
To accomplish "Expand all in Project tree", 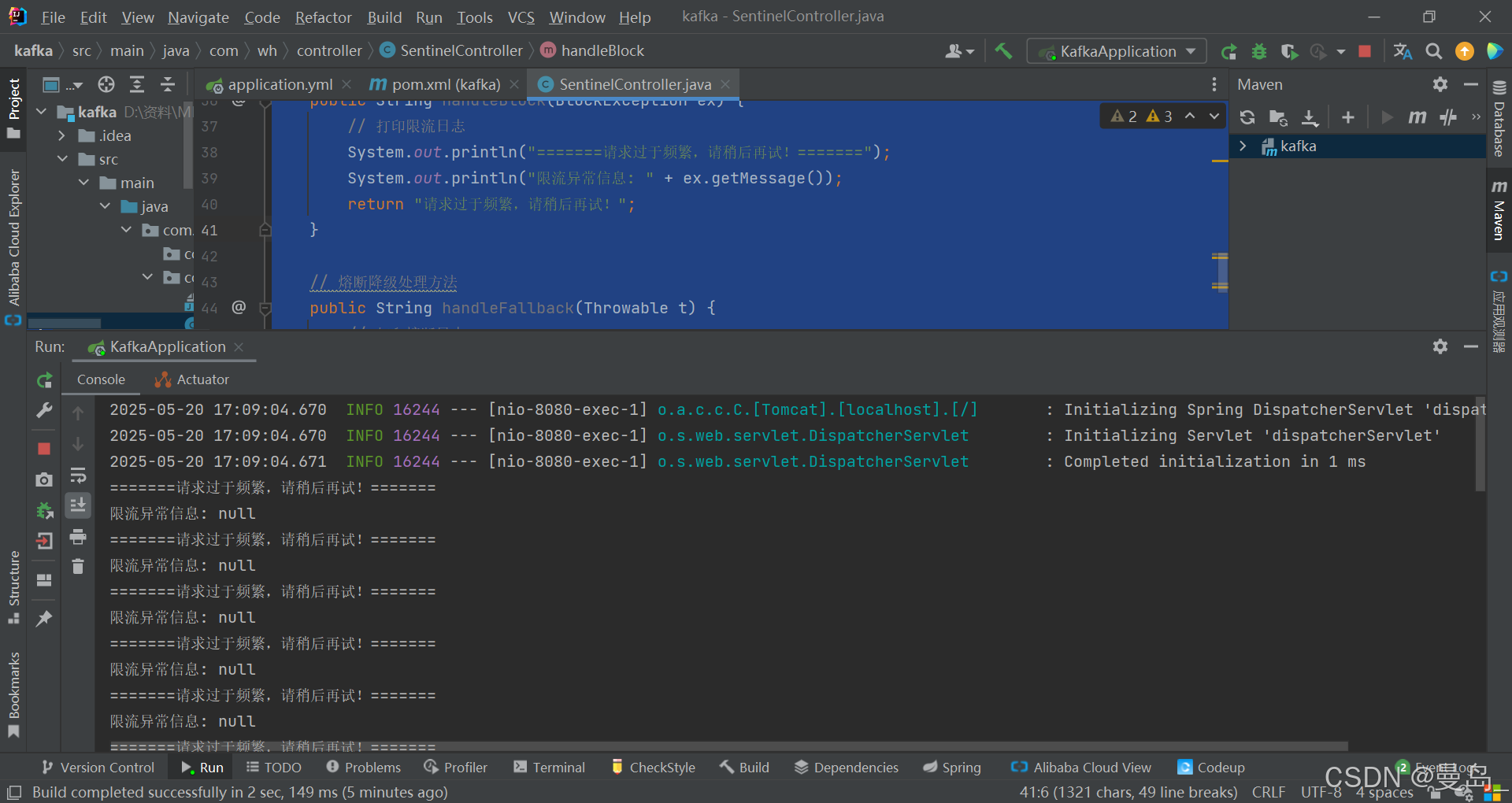I will [x=137, y=84].
